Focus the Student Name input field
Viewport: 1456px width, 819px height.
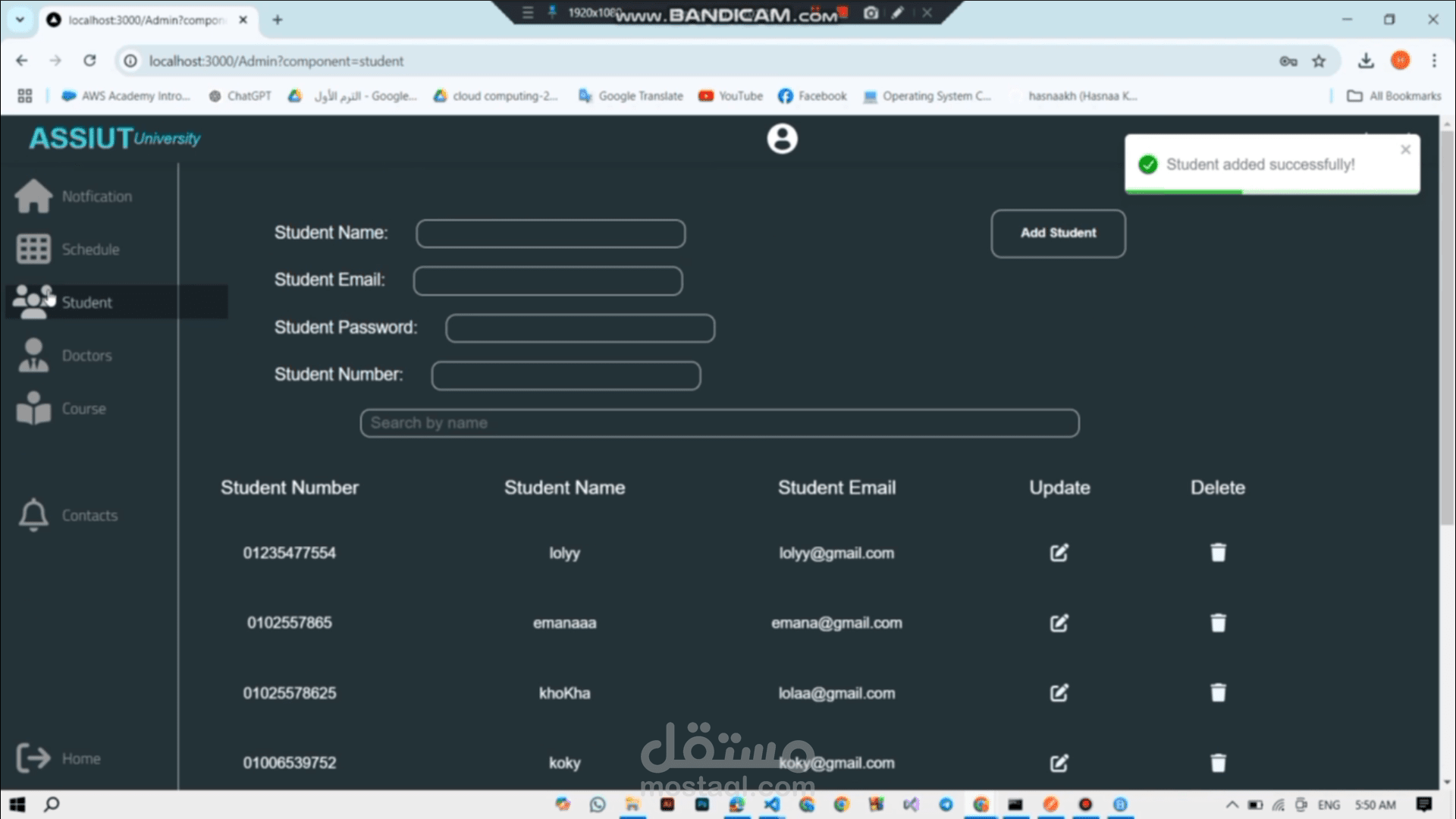pyautogui.click(x=551, y=234)
